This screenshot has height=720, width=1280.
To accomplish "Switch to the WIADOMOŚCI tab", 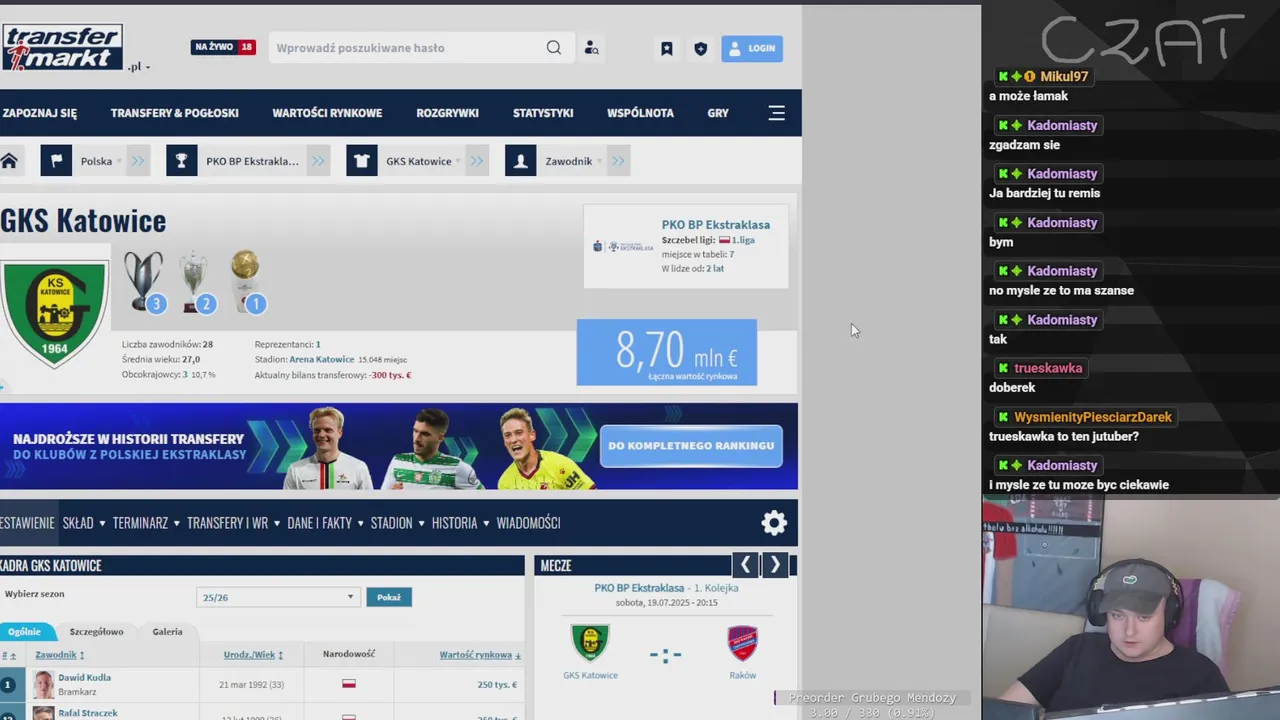I will (x=528, y=523).
